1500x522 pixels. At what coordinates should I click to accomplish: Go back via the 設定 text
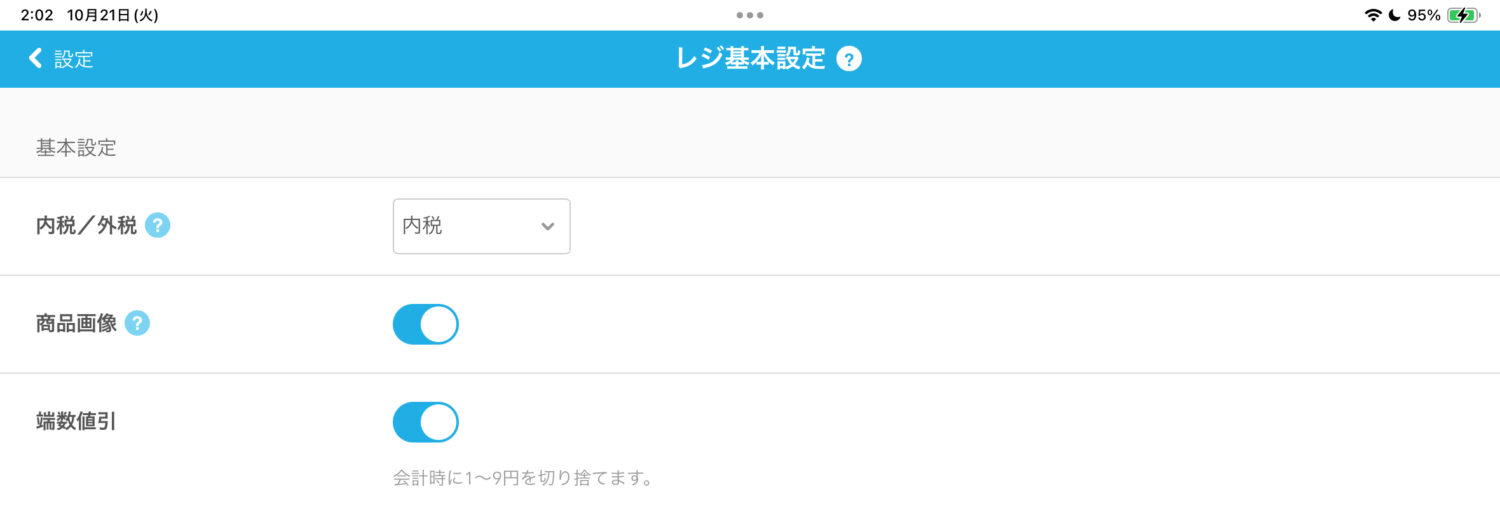click(x=73, y=59)
